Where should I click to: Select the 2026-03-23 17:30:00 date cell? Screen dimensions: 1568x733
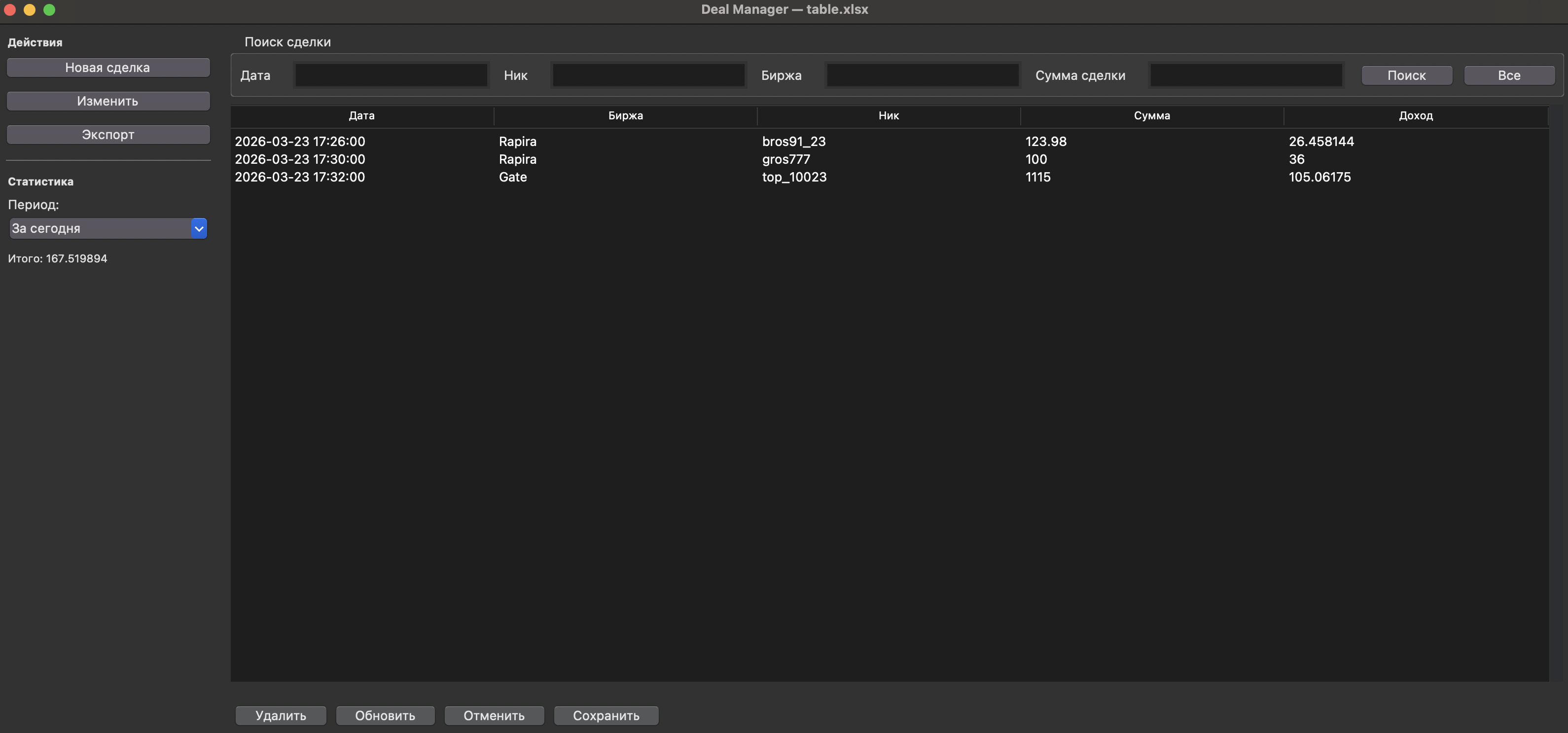[x=362, y=159]
